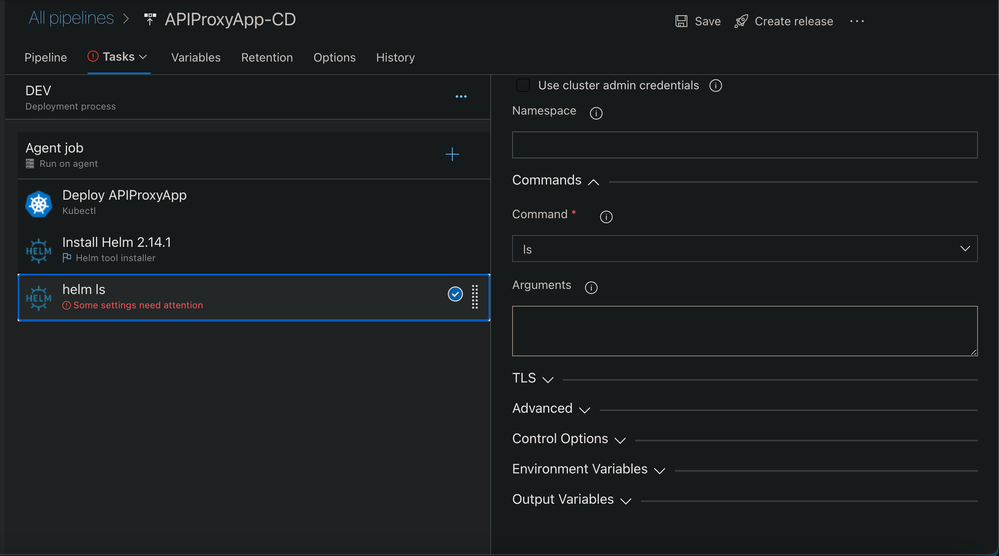Click error icon by Some settings need attention

coord(66,306)
